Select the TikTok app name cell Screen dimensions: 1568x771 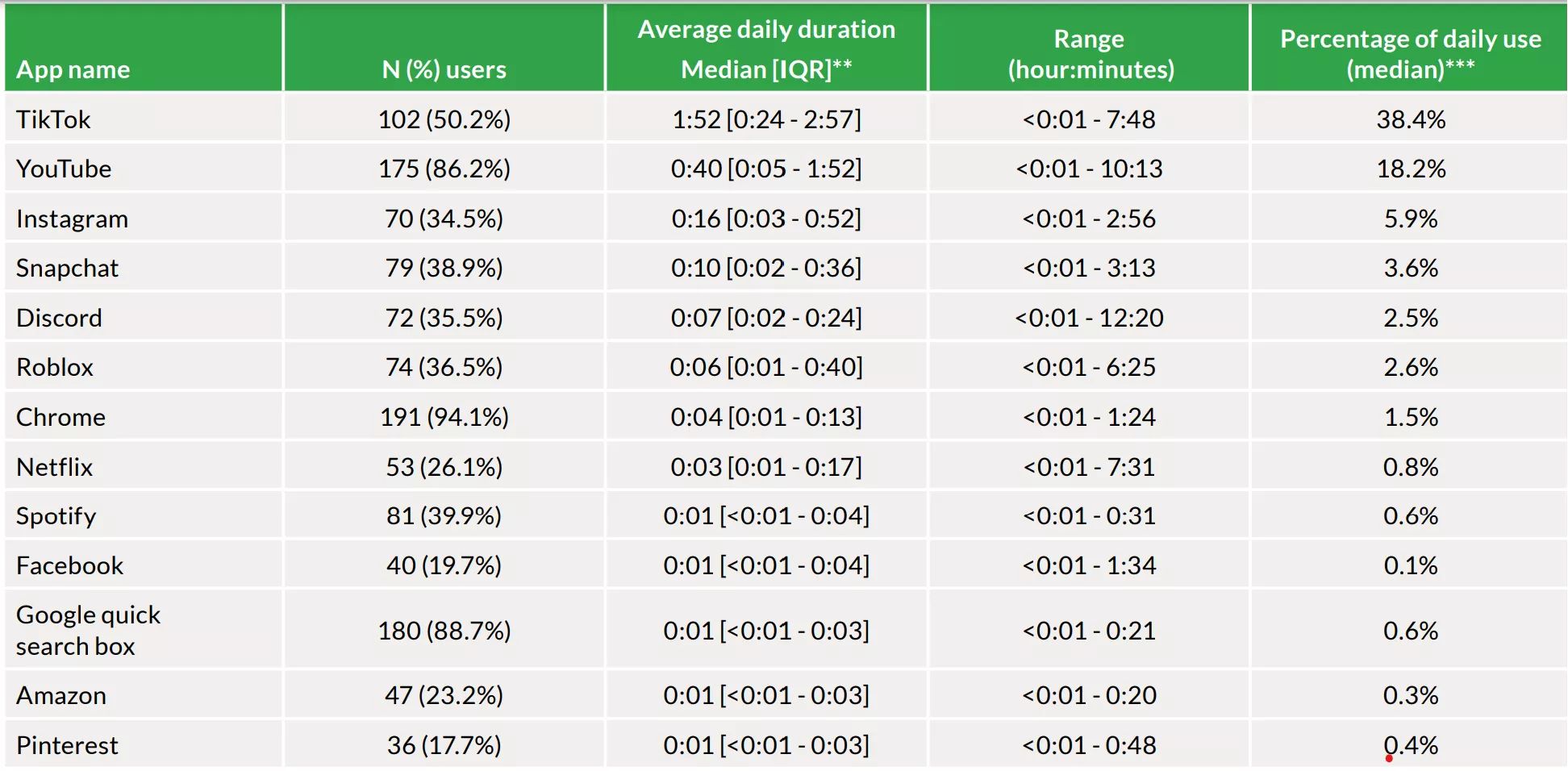[53, 119]
